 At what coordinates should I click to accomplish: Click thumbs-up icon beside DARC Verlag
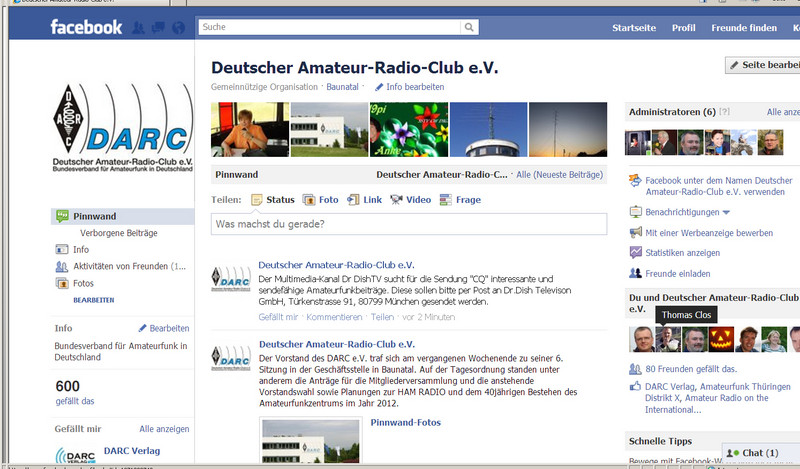tap(635, 386)
